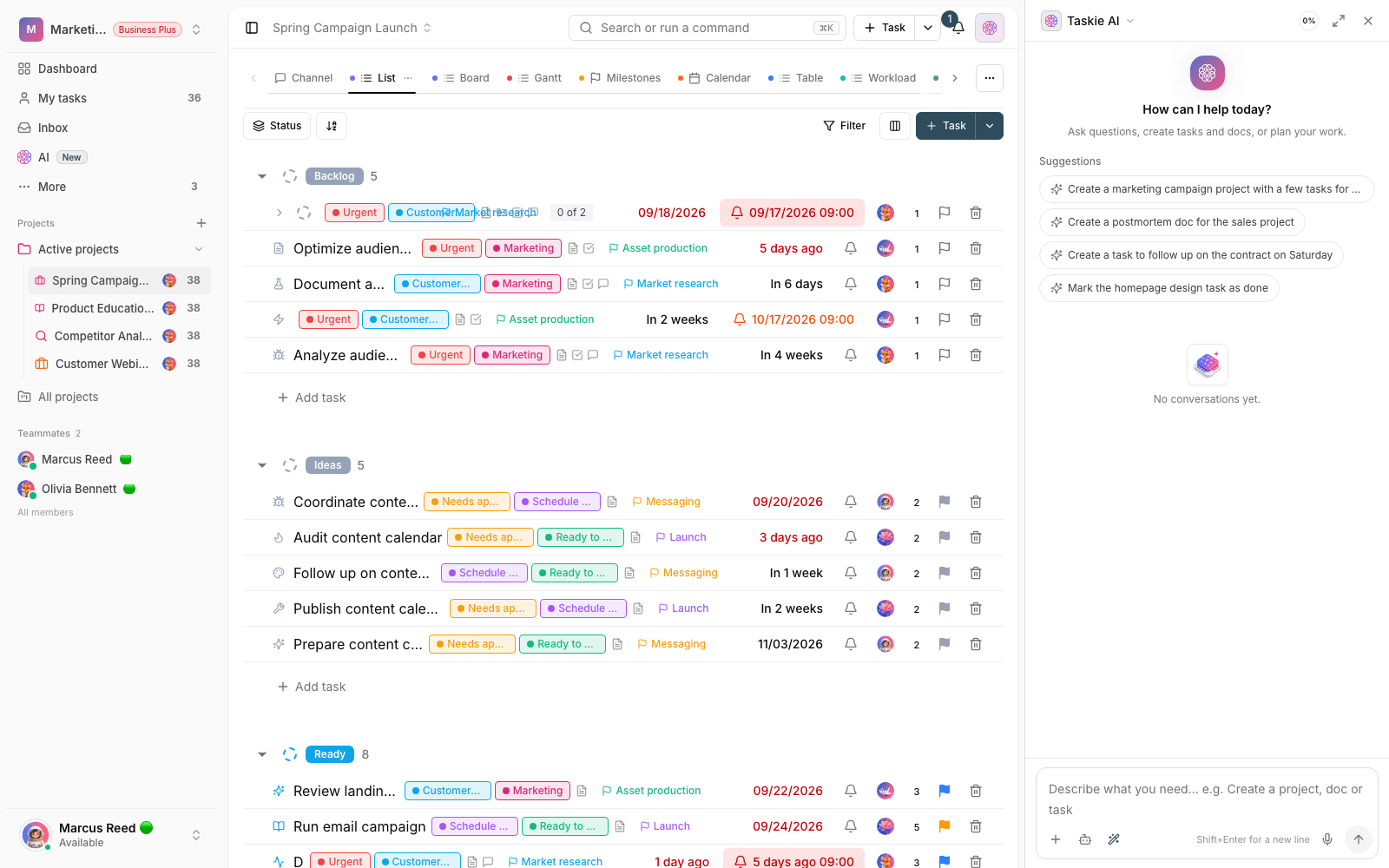Click the magic wand icon in AI input
This screenshot has width=1389, height=868.
[x=1114, y=839]
